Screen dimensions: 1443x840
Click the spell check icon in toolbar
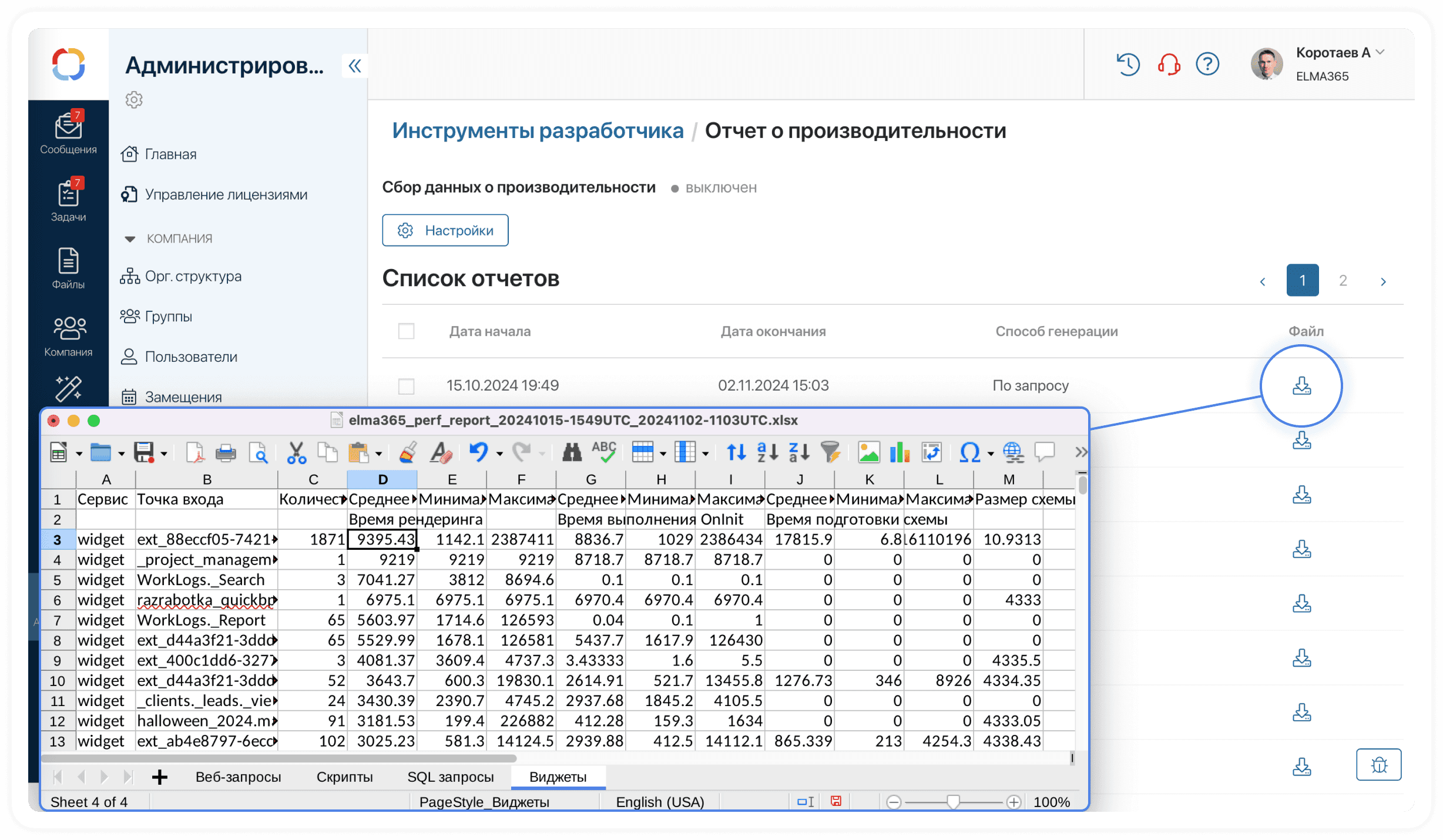601,454
